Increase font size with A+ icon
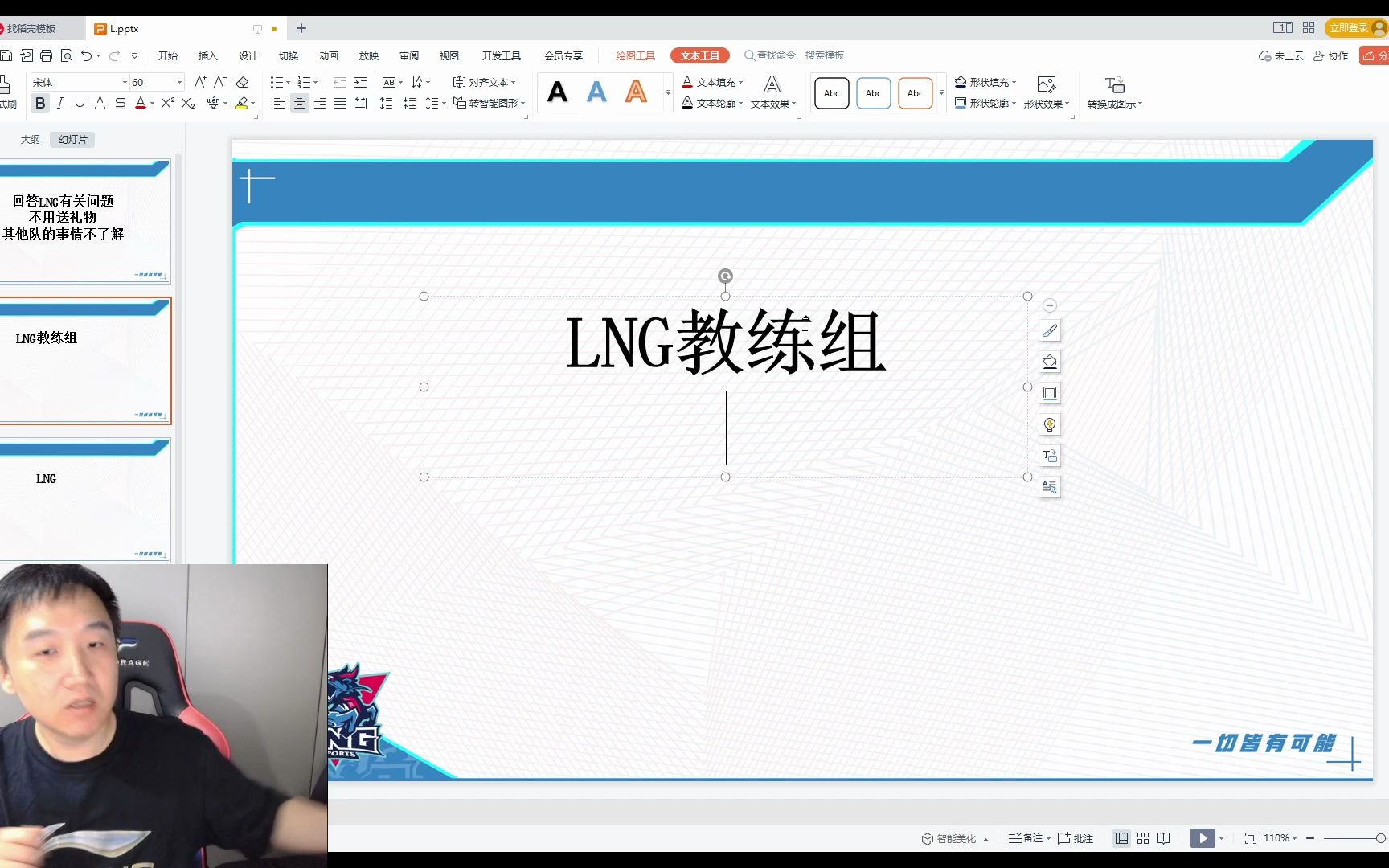Screen dimensions: 1389x868 (x=200, y=82)
